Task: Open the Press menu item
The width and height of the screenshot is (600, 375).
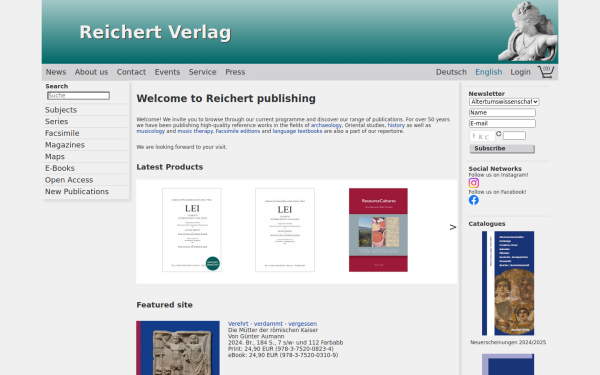Action: point(235,72)
